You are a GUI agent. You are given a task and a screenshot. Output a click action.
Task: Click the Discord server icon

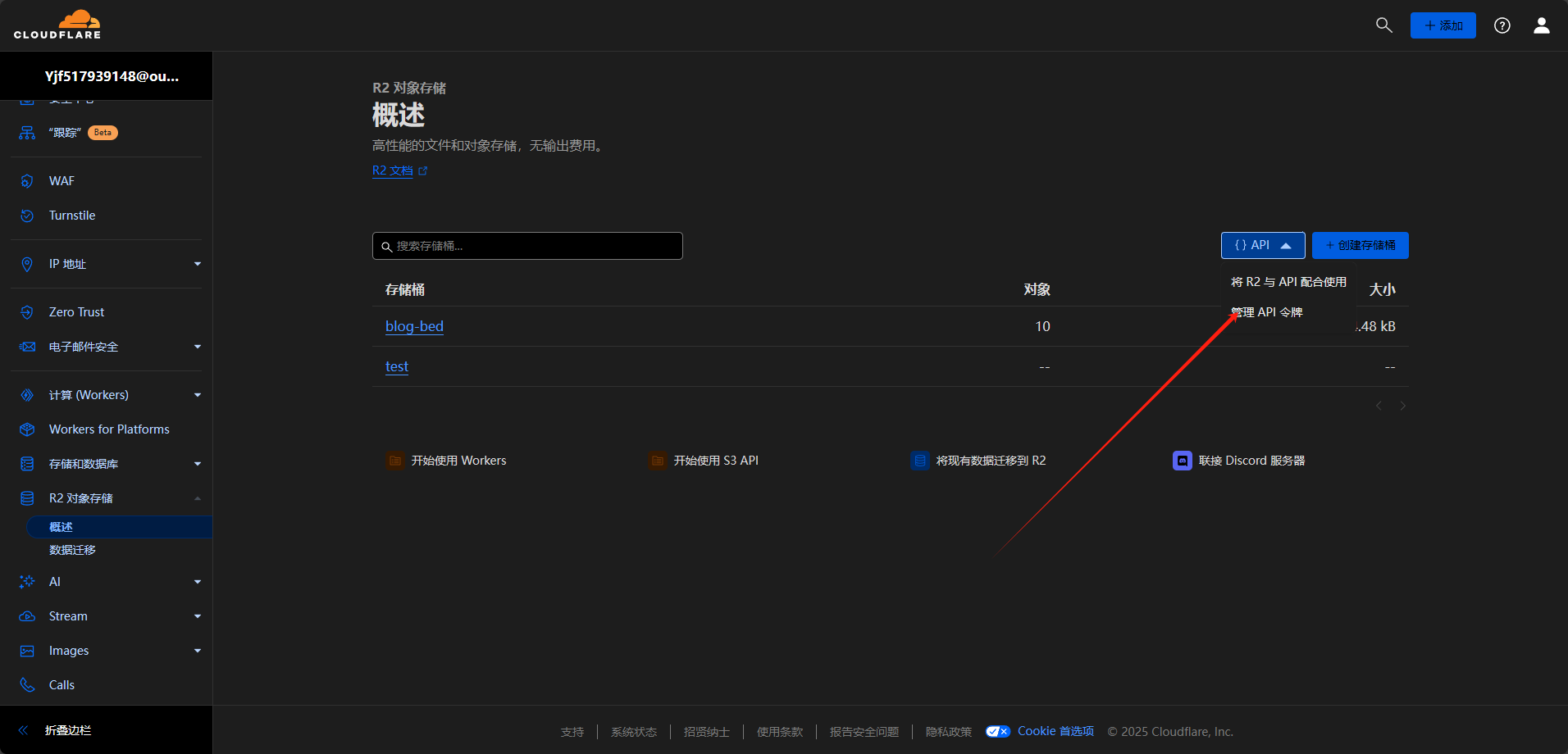tap(1183, 461)
